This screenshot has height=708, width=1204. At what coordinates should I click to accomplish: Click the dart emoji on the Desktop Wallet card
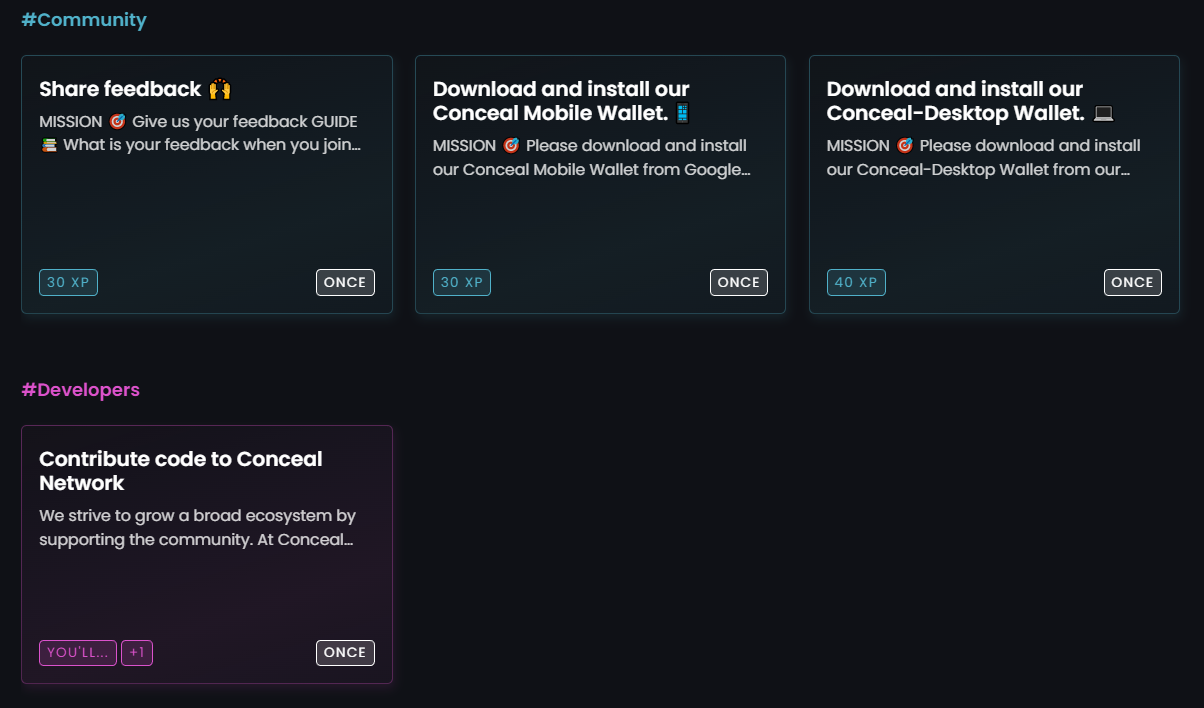coord(905,145)
